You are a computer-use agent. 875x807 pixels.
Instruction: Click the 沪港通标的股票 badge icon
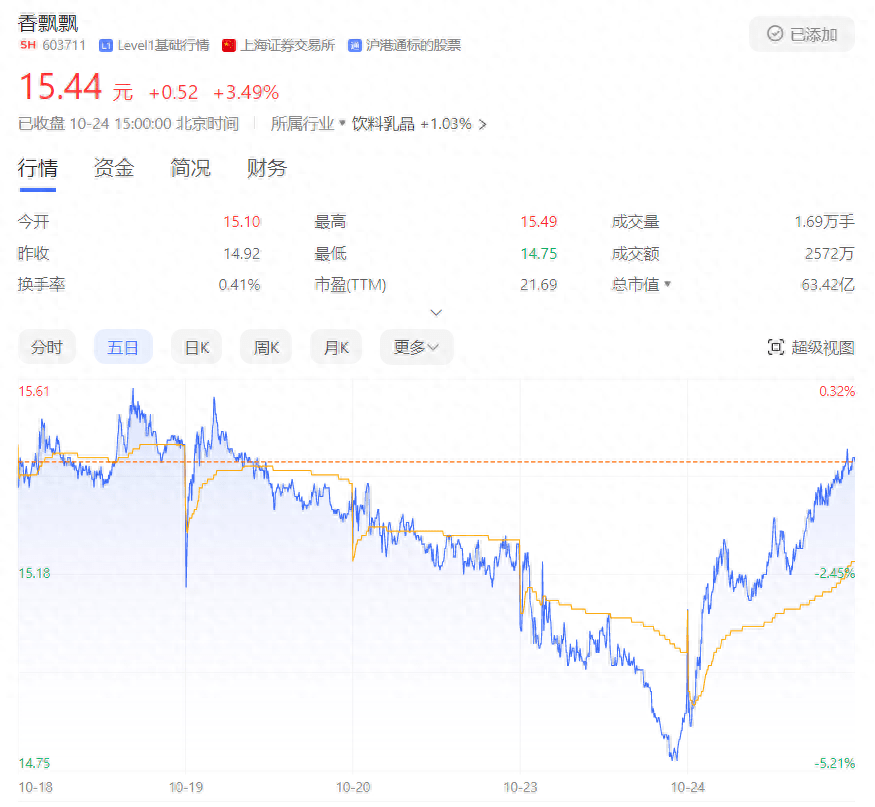coord(355,45)
